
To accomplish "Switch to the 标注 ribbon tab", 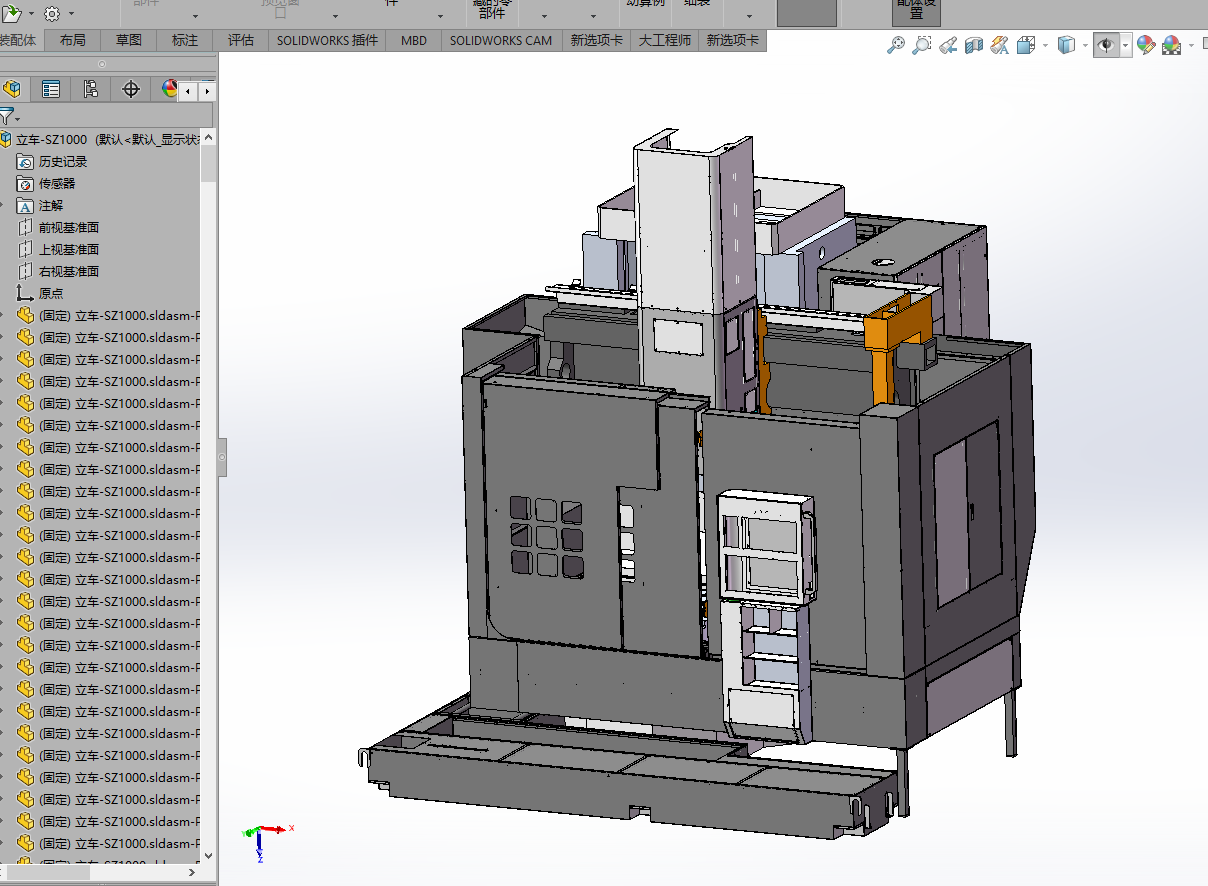I will [x=185, y=41].
